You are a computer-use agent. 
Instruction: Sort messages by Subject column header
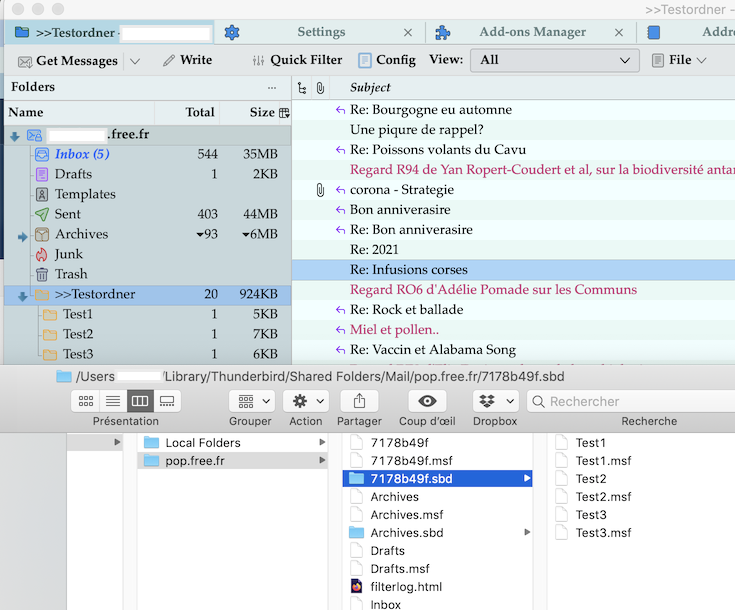click(370, 88)
